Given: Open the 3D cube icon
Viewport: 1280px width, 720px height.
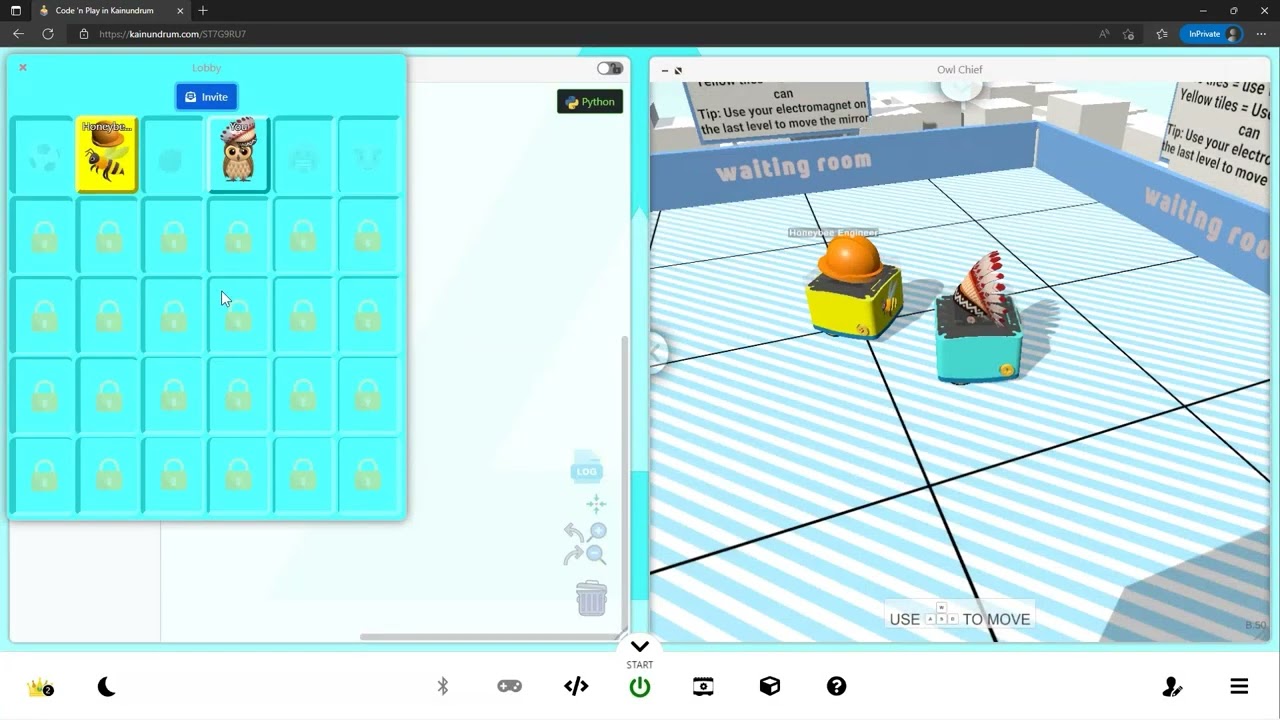Looking at the screenshot, I should click(769, 686).
